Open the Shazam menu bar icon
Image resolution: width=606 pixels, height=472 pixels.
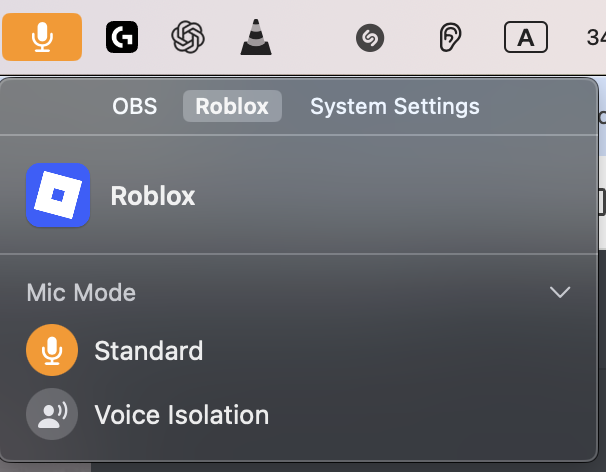point(370,37)
